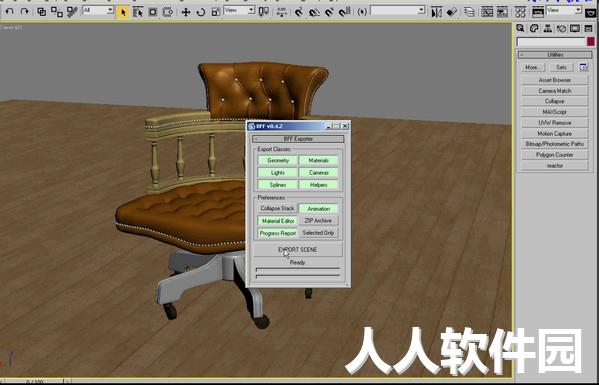Click the Rectangular Selection Region icon
Screen dimensions: 599x385
coord(153,12)
